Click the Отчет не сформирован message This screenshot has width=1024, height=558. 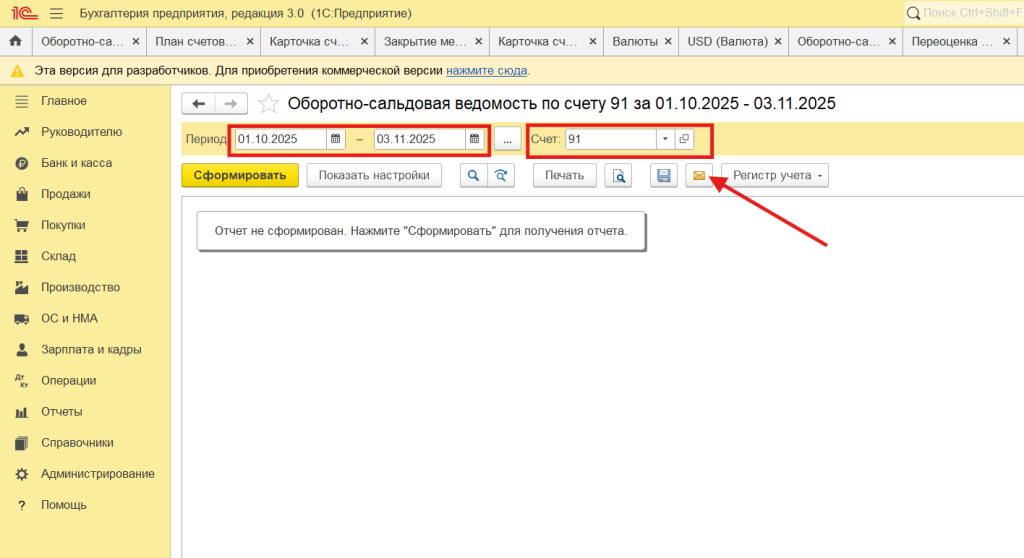[421, 231]
